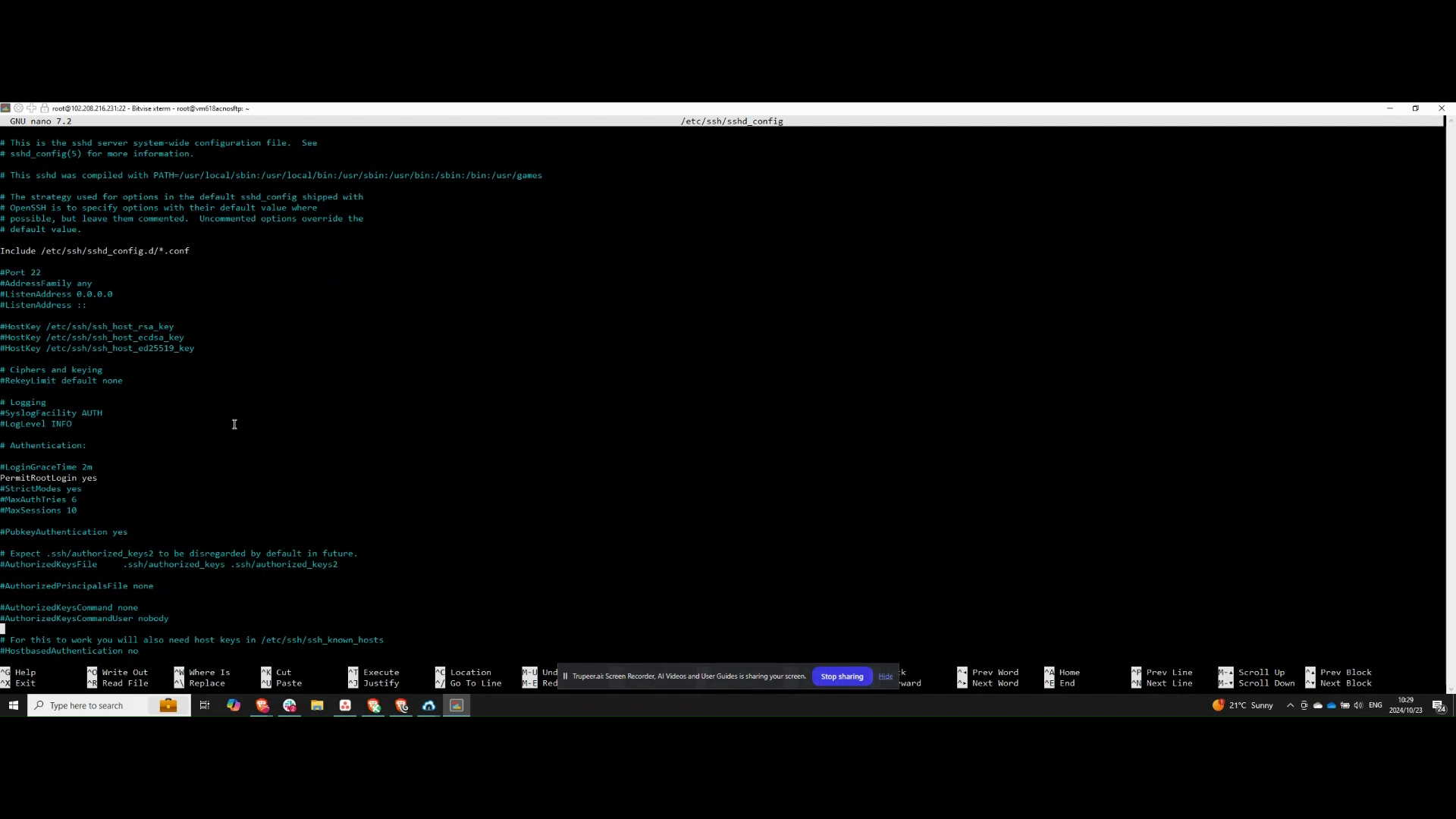Switch input language by clicking ENG
The image size is (1456, 819).
(1375, 705)
